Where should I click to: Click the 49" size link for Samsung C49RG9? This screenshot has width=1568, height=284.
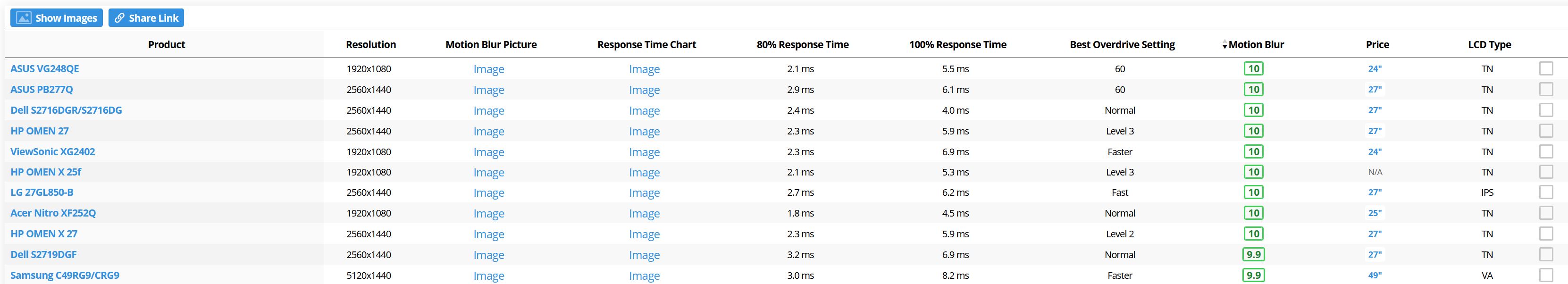(x=1375, y=275)
